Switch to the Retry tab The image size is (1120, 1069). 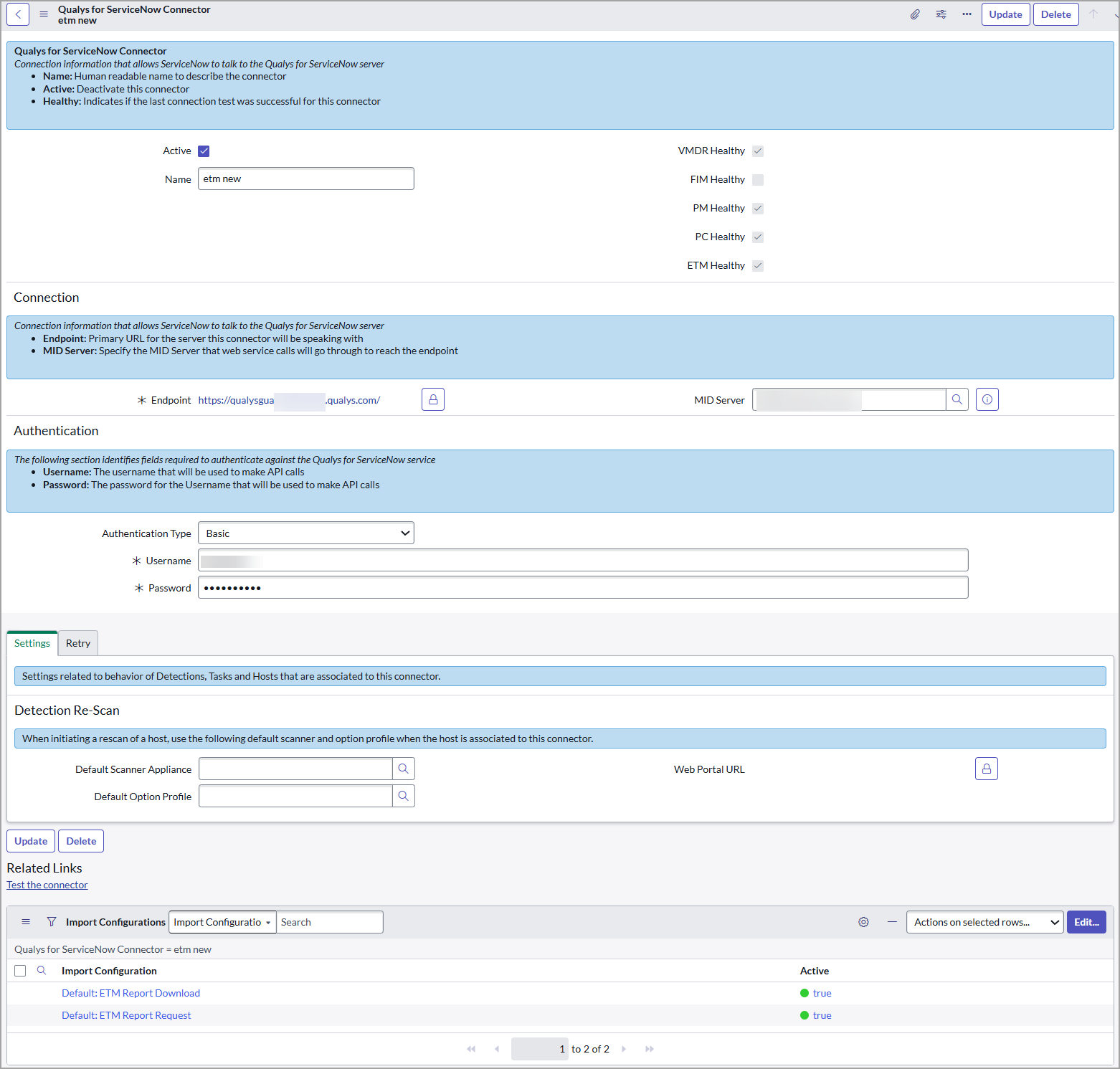pyautogui.click(x=78, y=643)
